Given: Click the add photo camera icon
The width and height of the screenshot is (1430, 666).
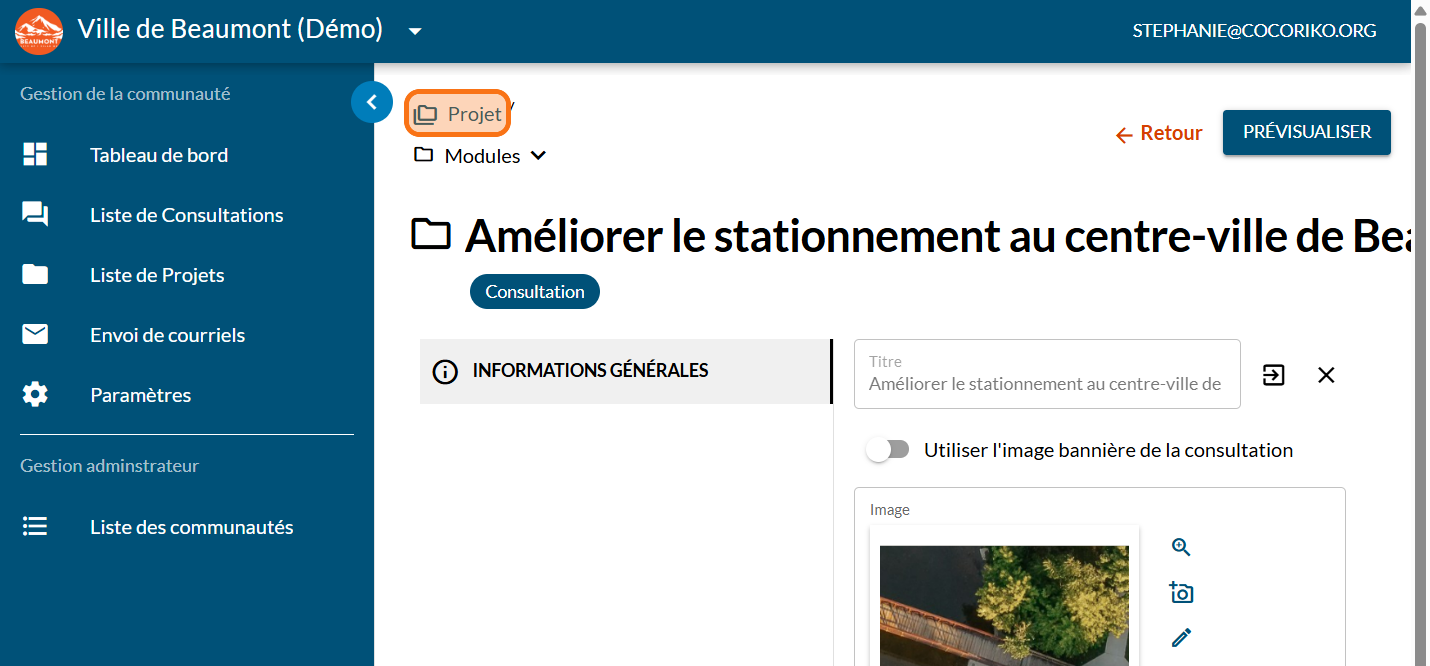Looking at the screenshot, I should click(x=1181, y=593).
